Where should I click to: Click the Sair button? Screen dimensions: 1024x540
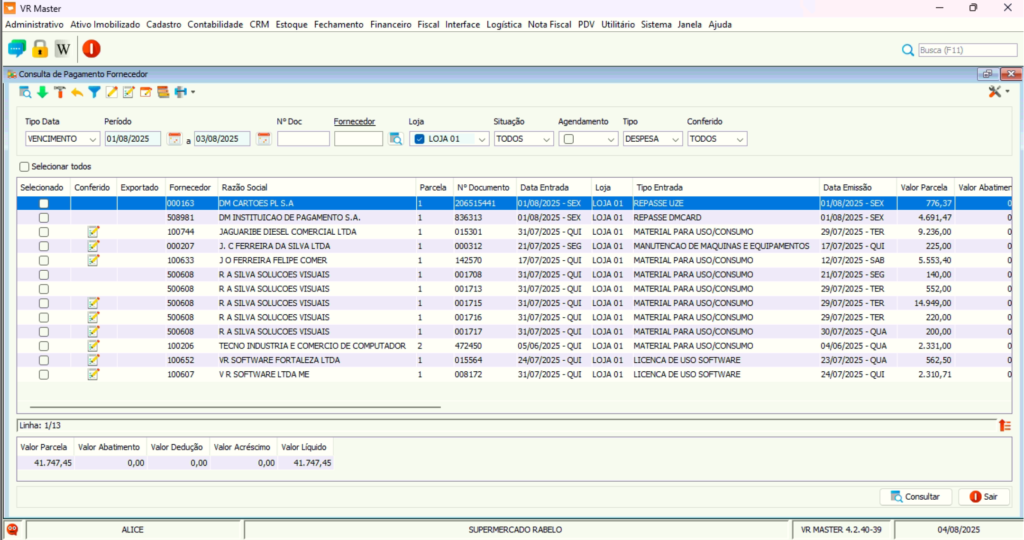[x=984, y=497]
